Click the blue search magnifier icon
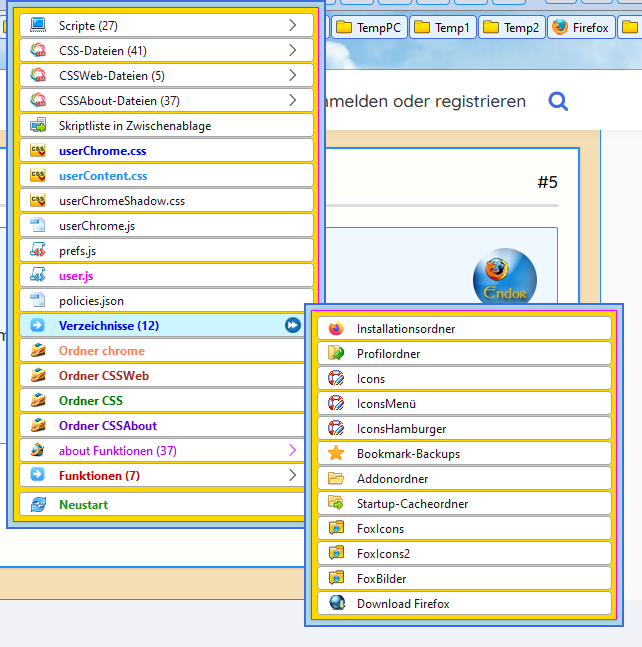The width and height of the screenshot is (642, 647). (x=558, y=102)
